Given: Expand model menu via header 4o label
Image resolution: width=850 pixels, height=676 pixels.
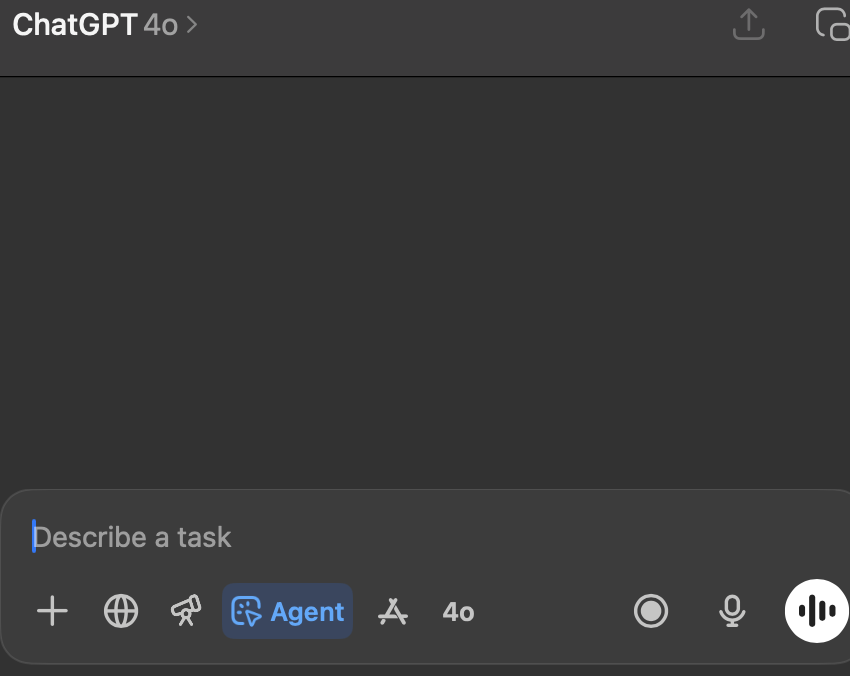Looking at the screenshot, I should coord(160,25).
